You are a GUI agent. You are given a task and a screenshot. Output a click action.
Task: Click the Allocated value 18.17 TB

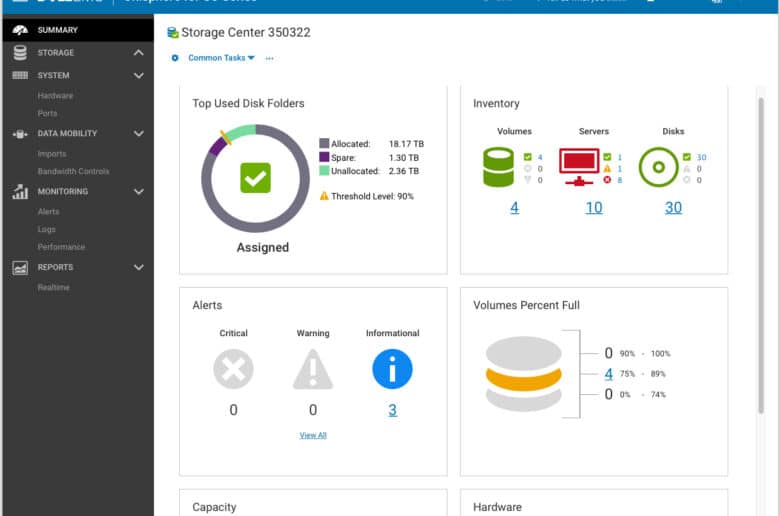tap(406, 144)
